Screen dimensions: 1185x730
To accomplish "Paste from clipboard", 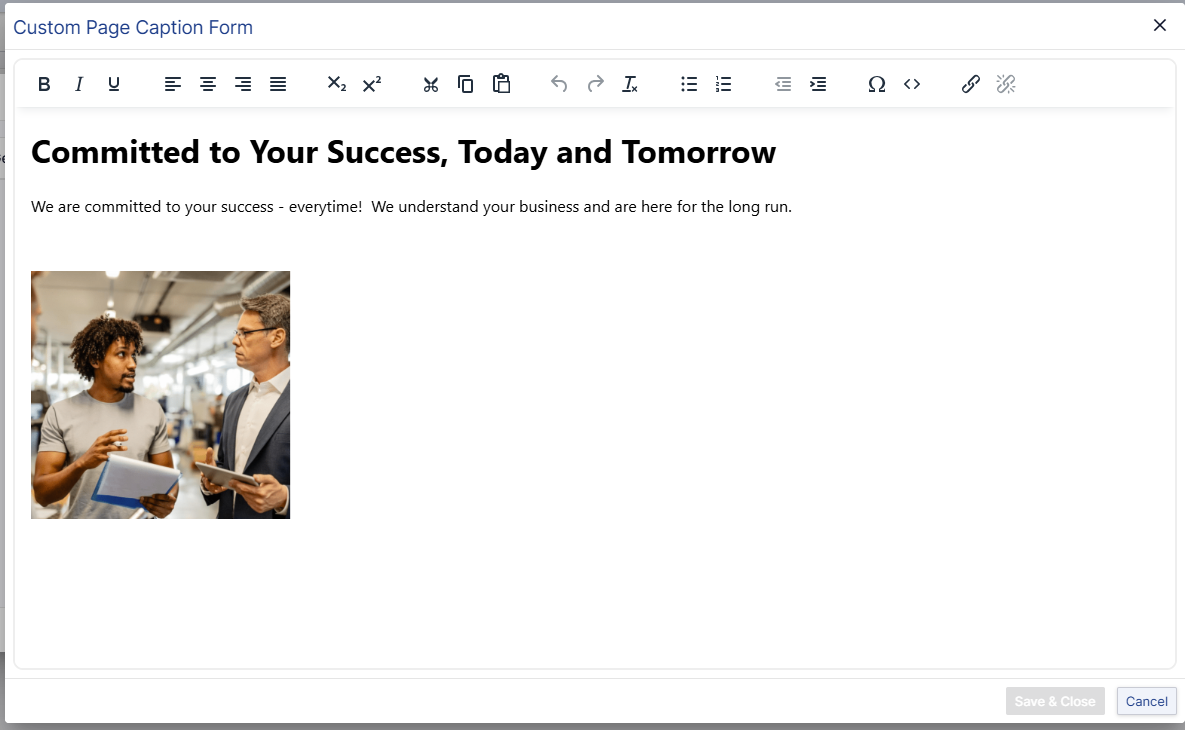I will 501,84.
